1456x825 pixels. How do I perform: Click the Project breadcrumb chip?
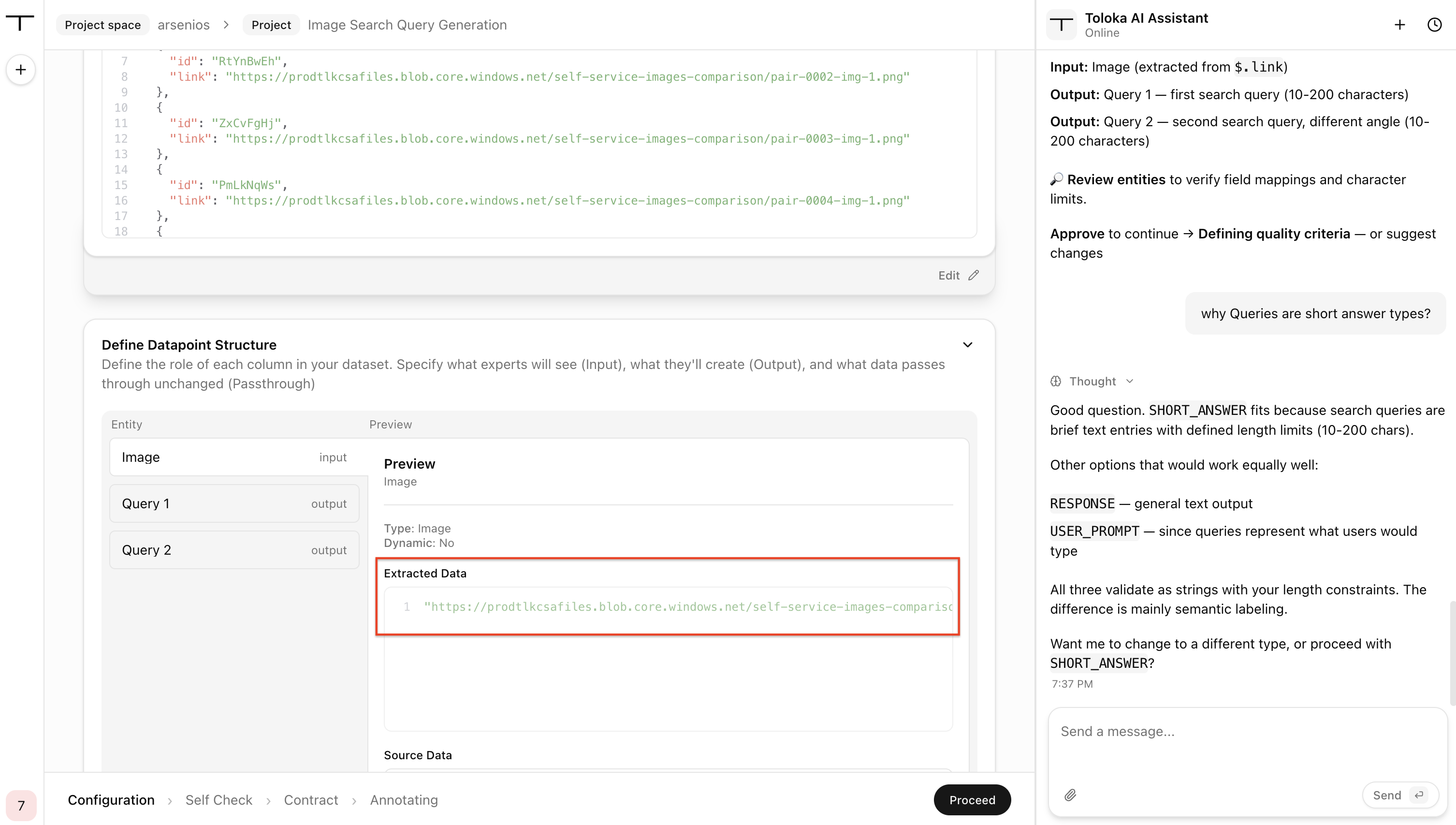[271, 25]
